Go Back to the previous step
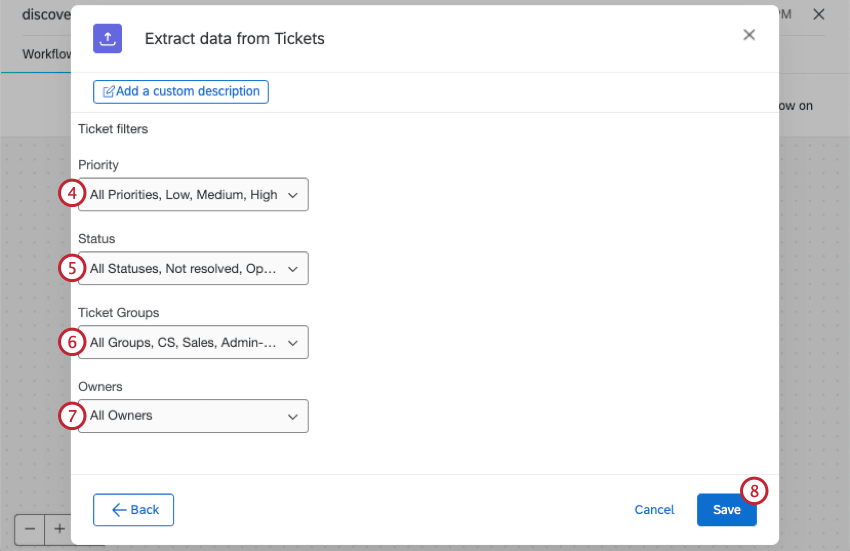The width and height of the screenshot is (850, 551). (x=134, y=510)
